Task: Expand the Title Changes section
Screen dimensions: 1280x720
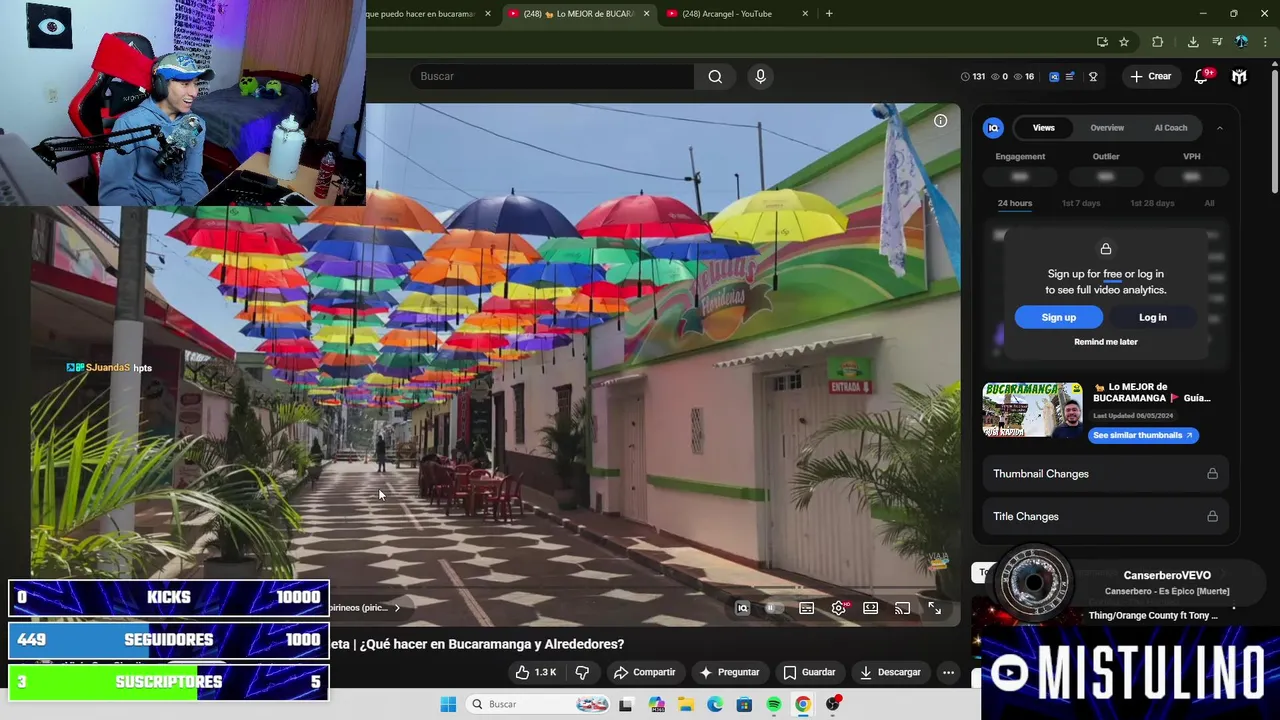Action: point(1105,516)
